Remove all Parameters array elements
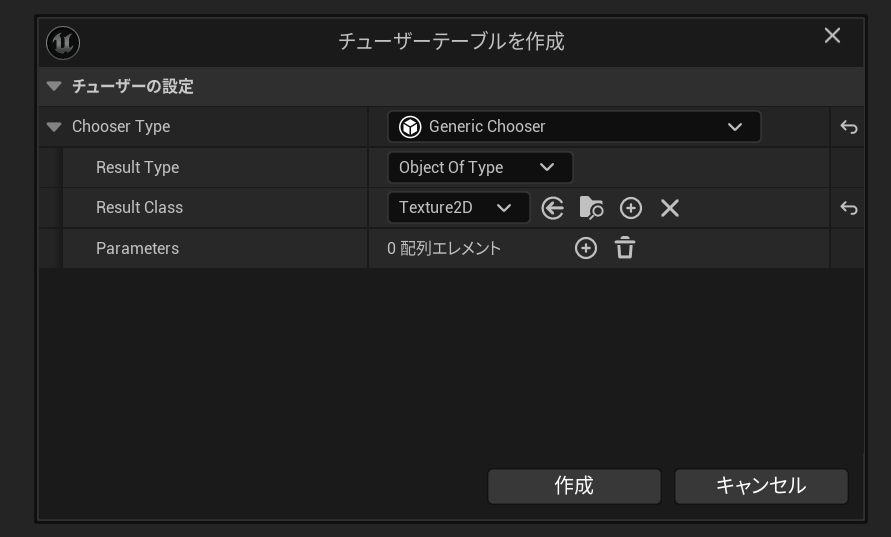This screenshot has height=537, width=891. [x=625, y=249]
